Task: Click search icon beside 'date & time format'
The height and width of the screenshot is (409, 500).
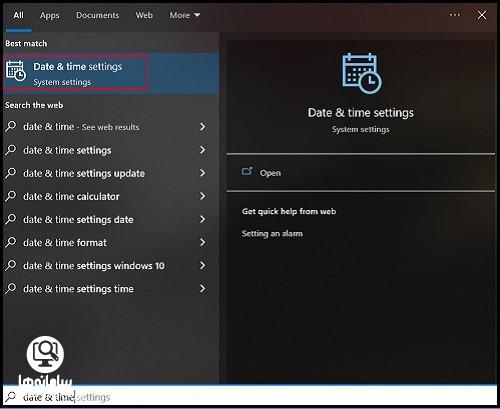Action: click(x=11, y=242)
